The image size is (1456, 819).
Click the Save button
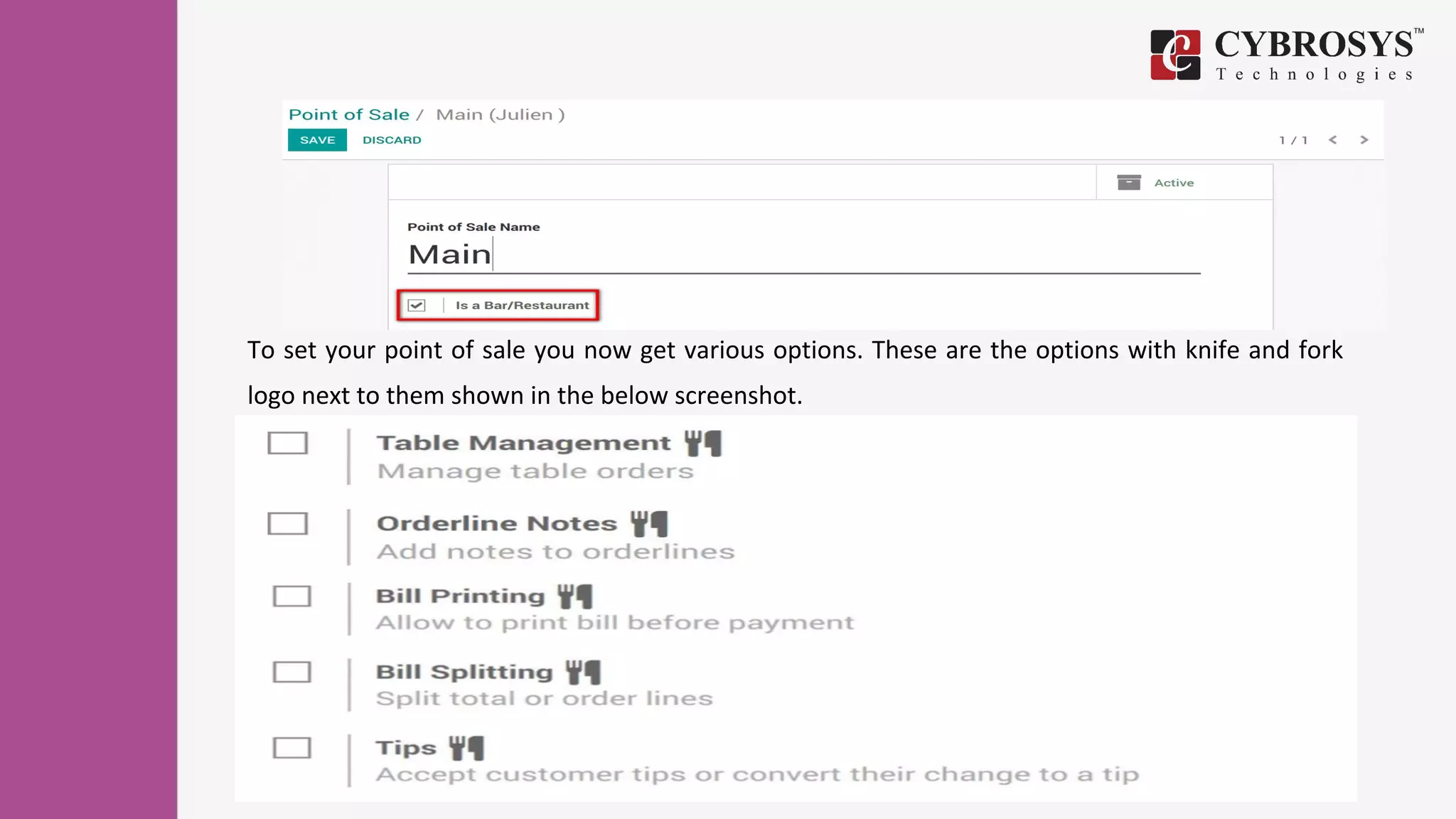tap(317, 140)
